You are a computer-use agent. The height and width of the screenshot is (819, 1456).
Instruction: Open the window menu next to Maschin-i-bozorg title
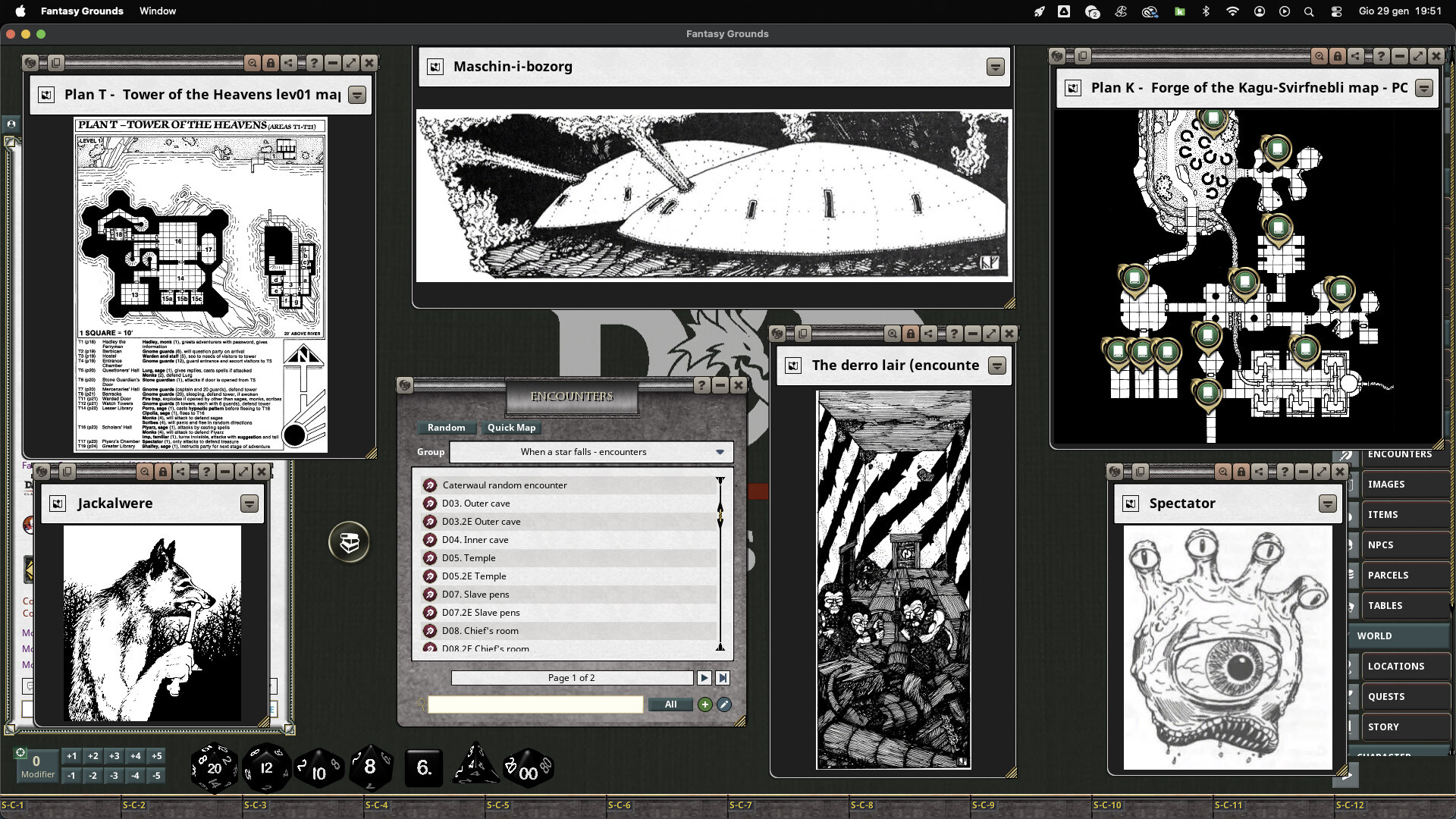click(x=995, y=67)
